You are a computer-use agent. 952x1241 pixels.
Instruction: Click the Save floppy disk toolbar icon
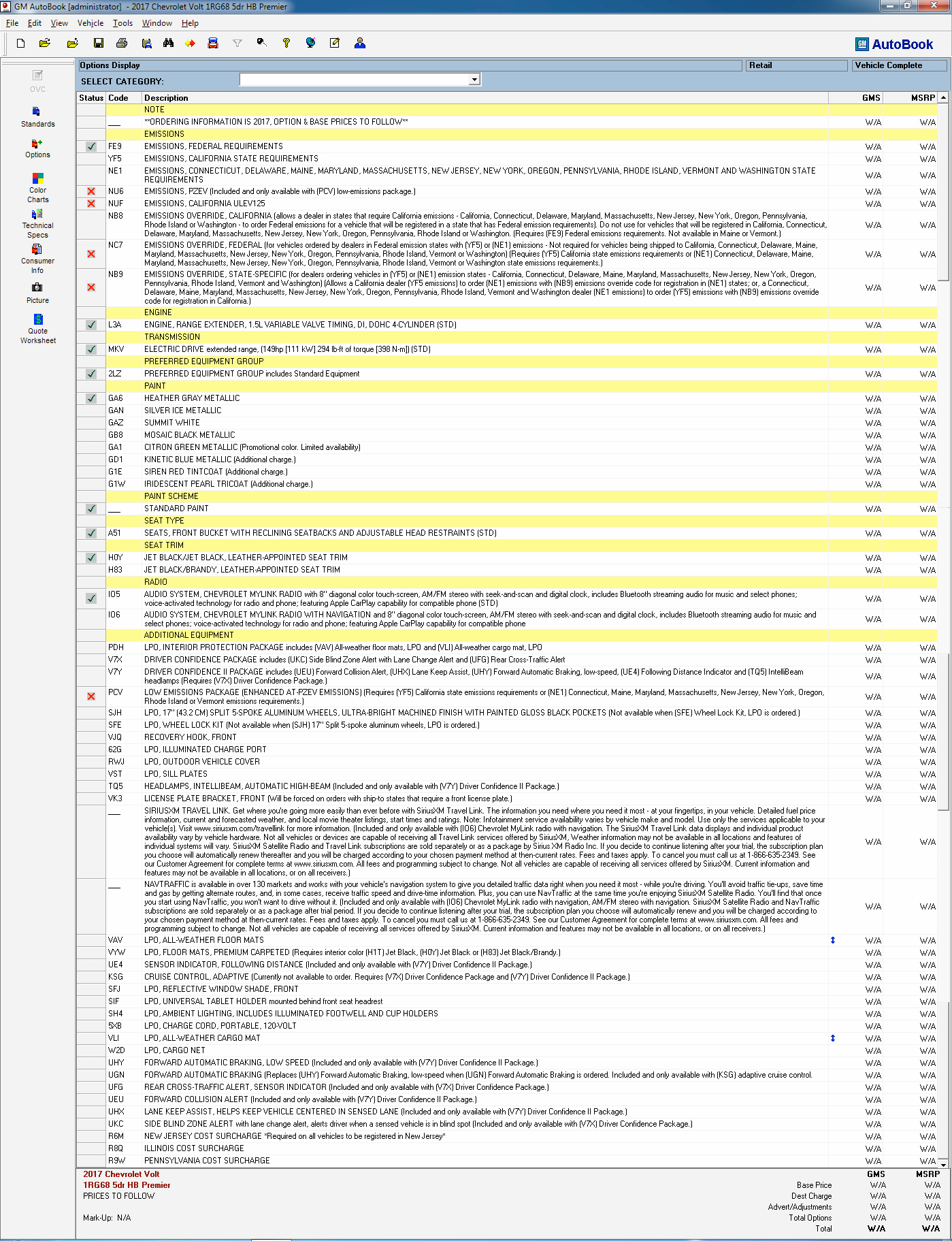[99, 44]
